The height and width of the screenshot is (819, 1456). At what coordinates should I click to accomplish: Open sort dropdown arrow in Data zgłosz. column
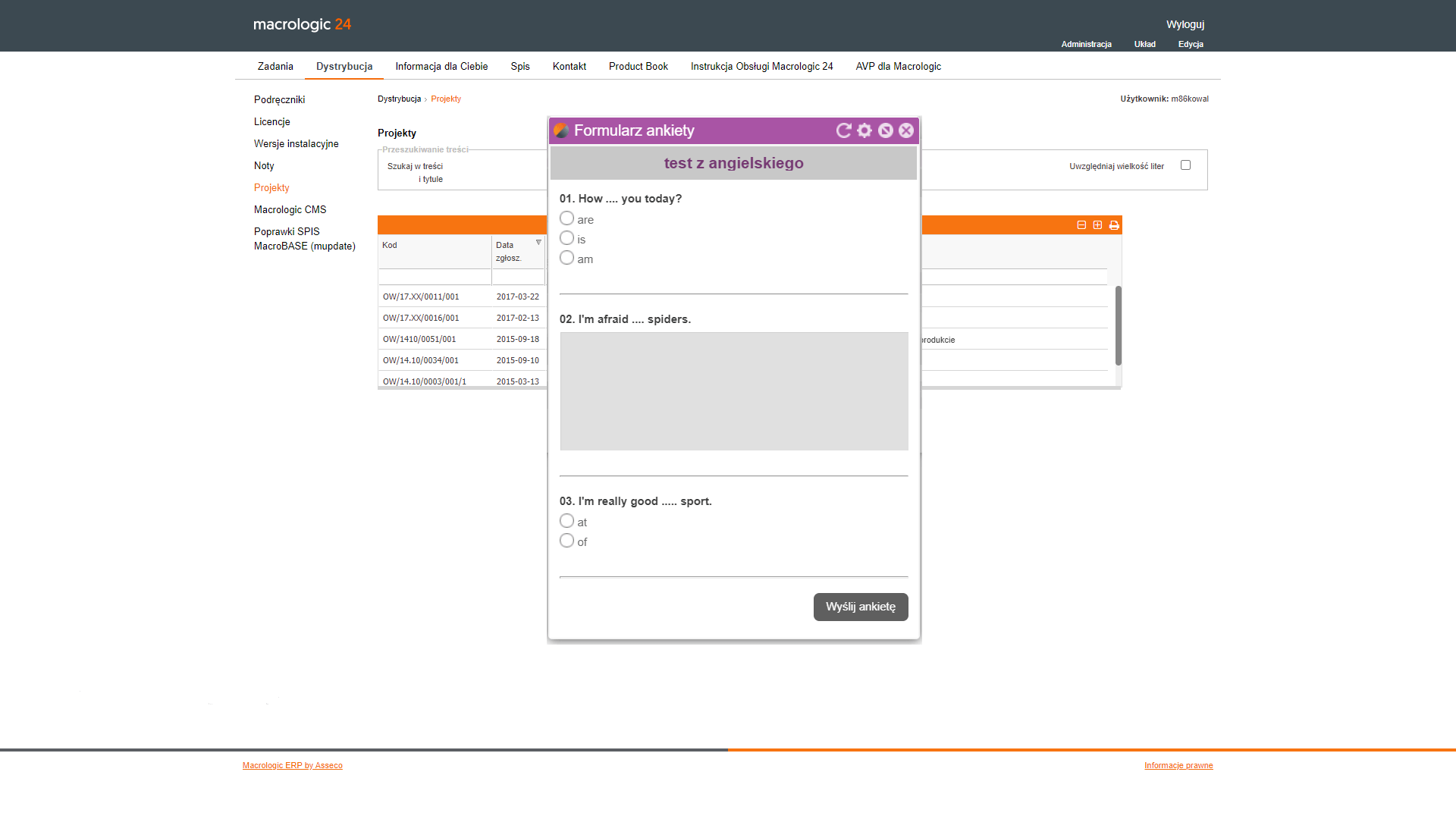538,243
